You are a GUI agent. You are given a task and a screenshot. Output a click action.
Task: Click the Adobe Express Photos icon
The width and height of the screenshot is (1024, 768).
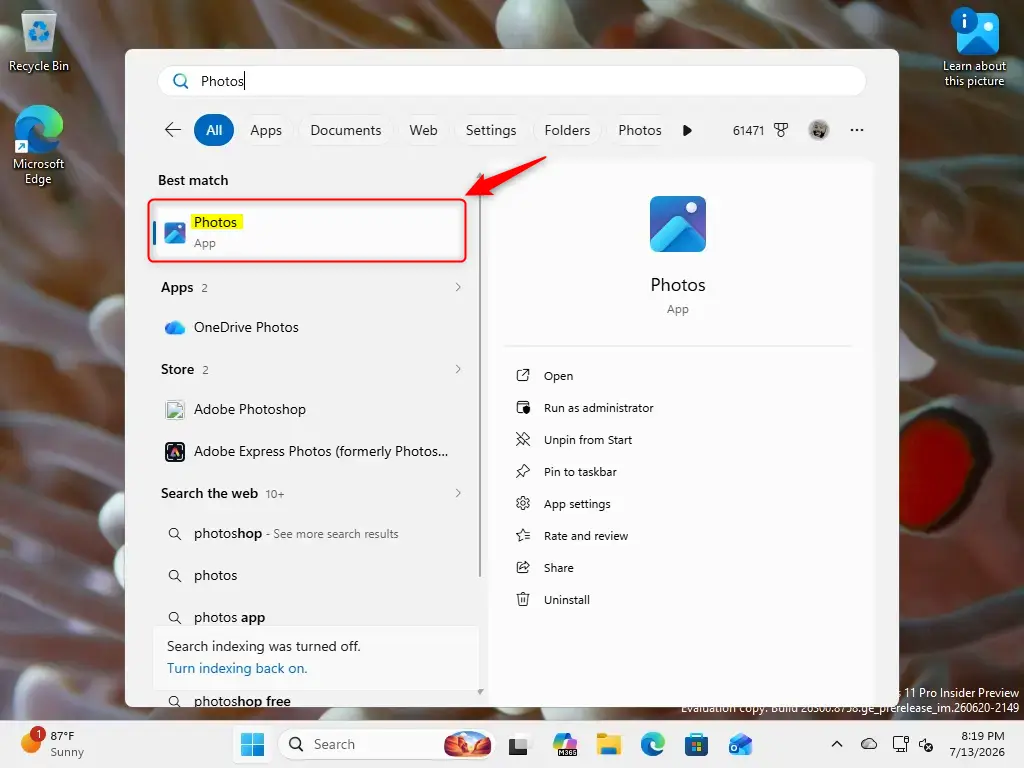(174, 451)
